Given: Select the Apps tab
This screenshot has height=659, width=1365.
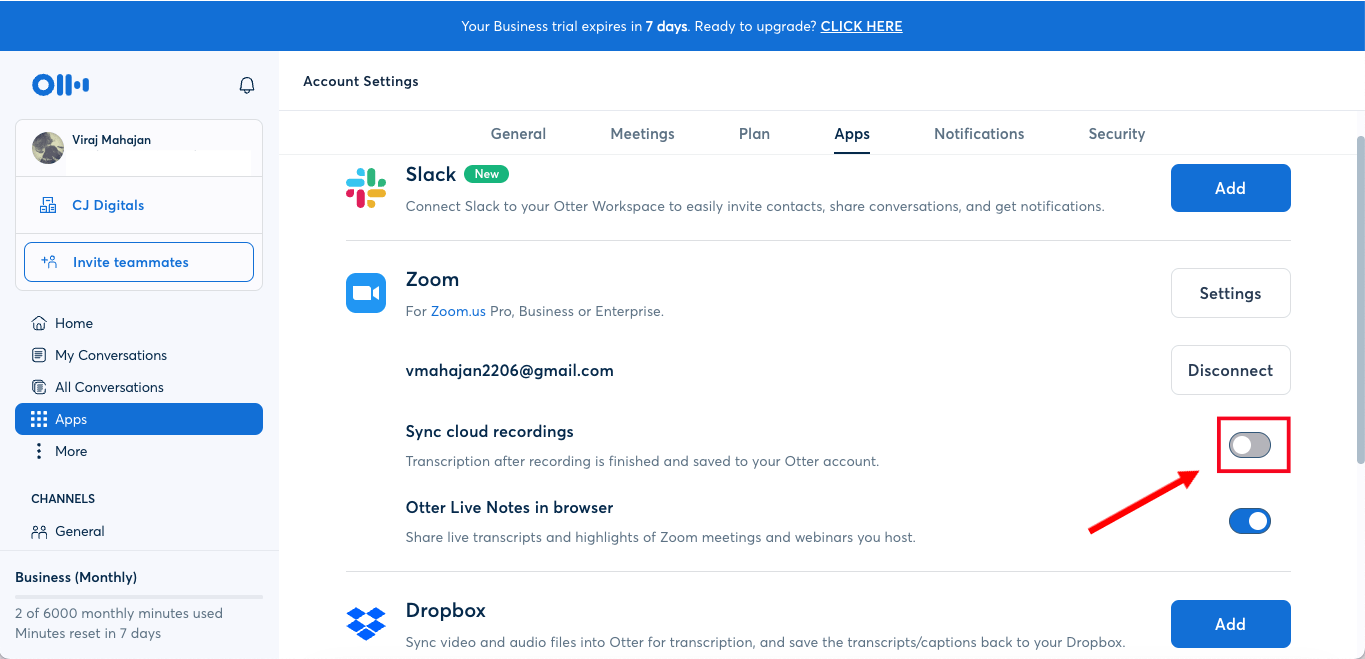Looking at the screenshot, I should (852, 134).
